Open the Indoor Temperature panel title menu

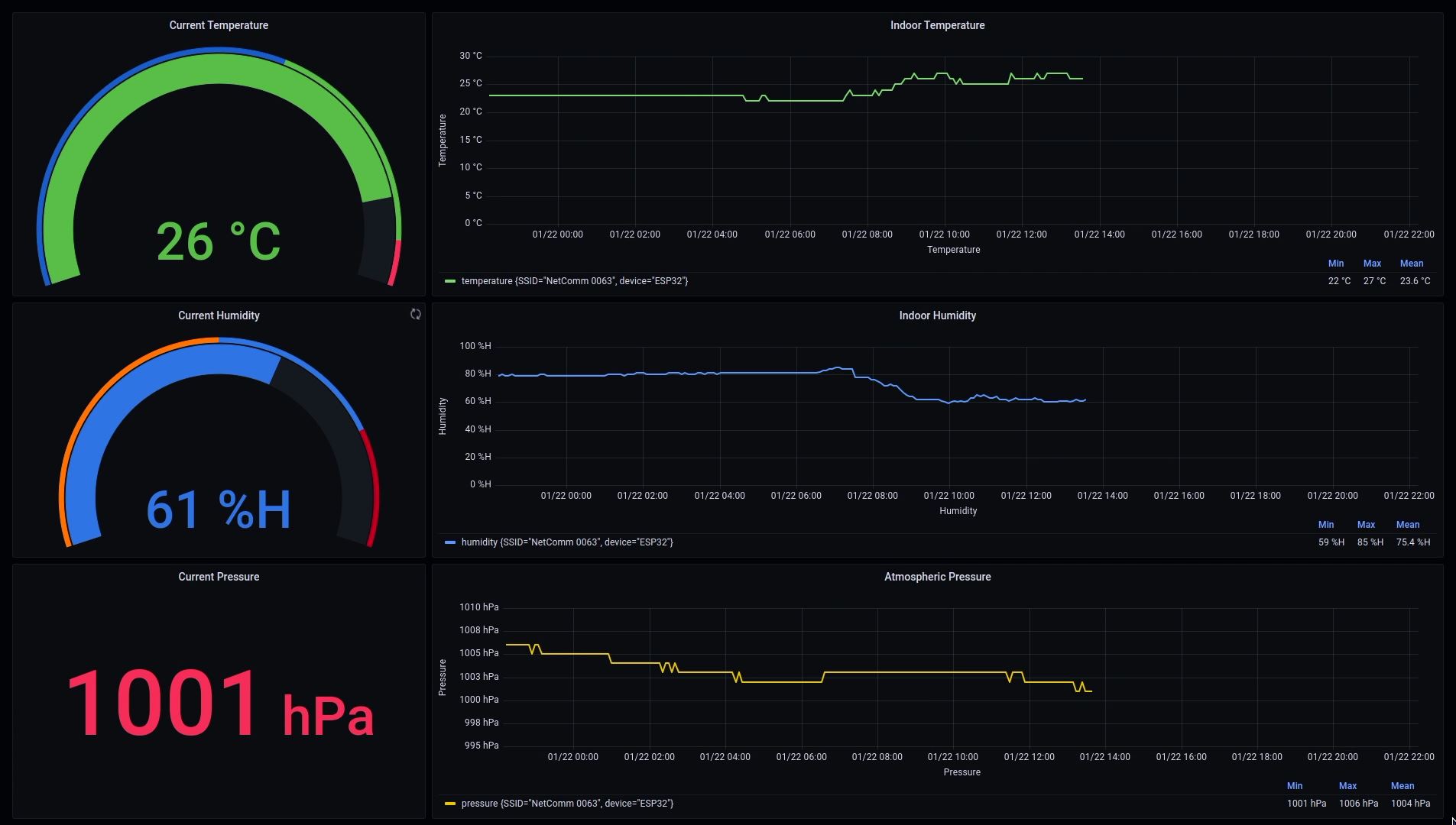tap(938, 25)
